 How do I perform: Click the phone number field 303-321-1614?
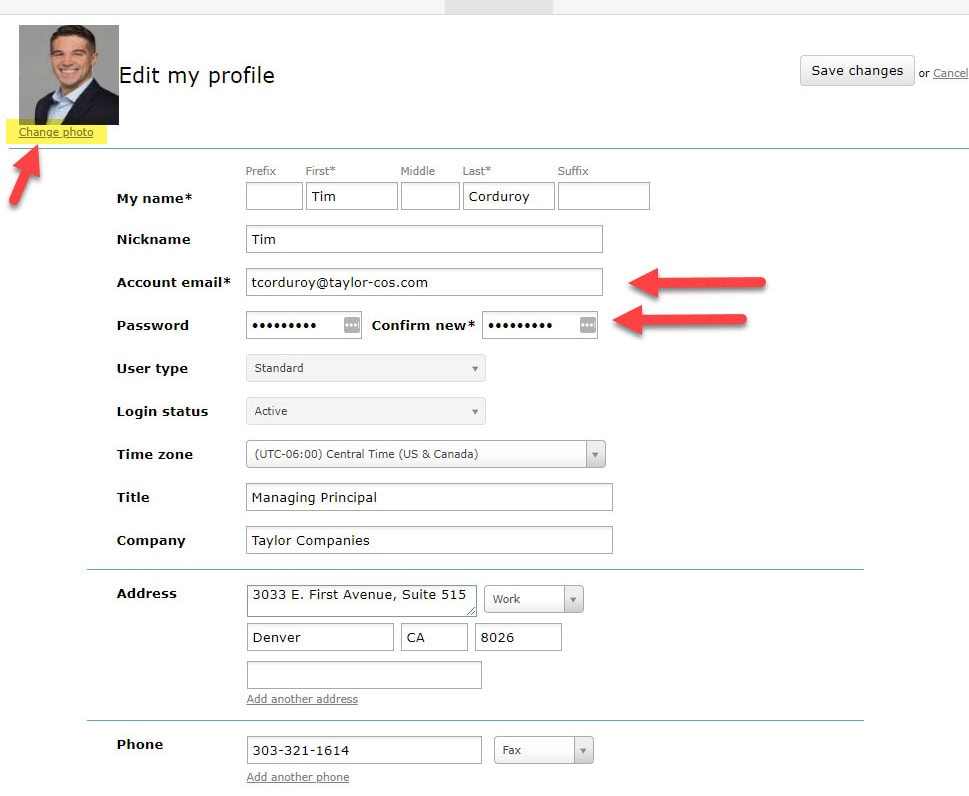(364, 750)
